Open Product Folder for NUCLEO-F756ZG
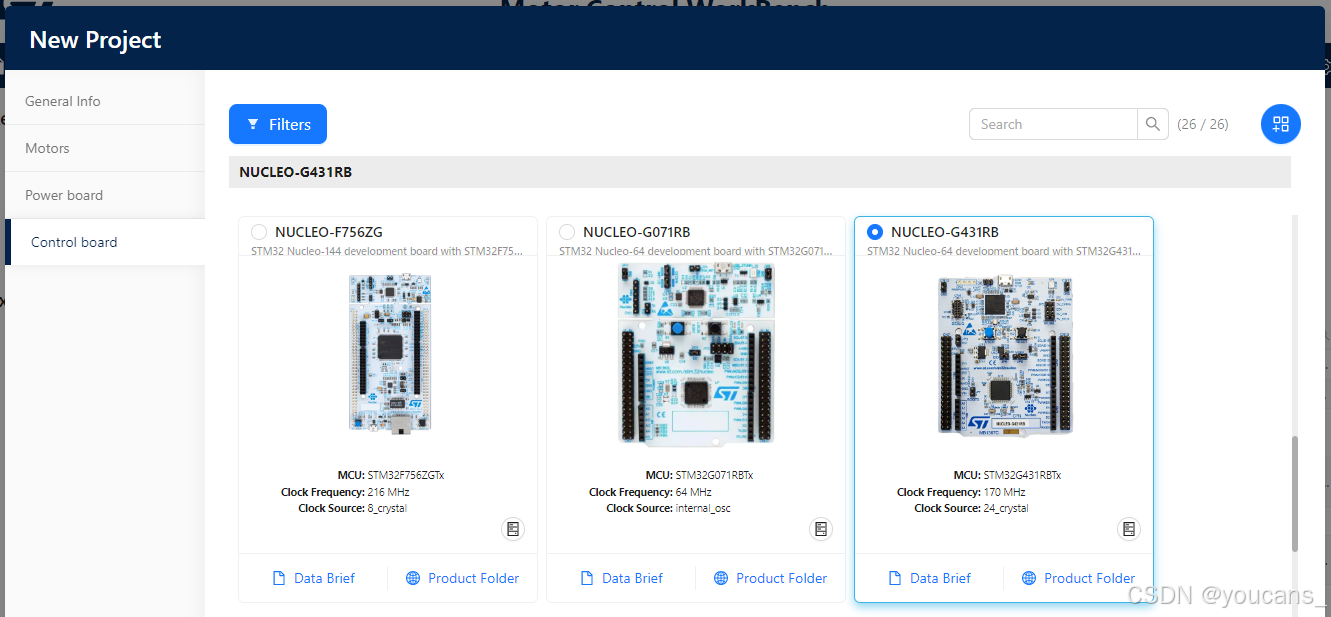The width and height of the screenshot is (1331, 617). 463,578
